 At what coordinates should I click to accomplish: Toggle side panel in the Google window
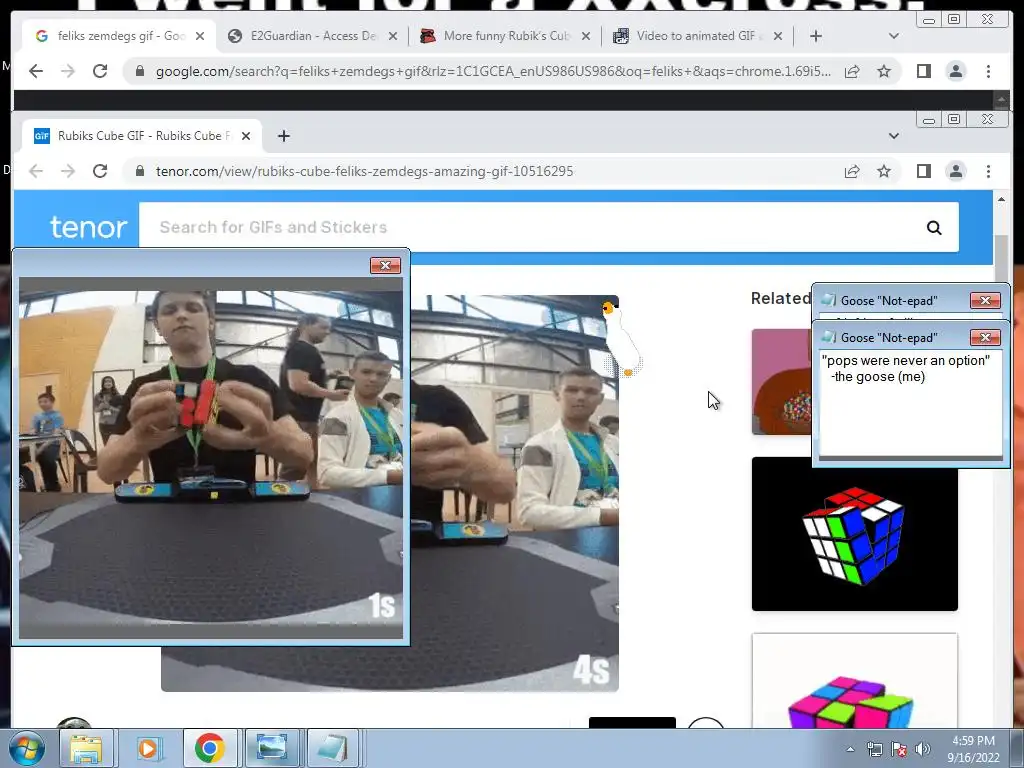[x=923, y=71]
